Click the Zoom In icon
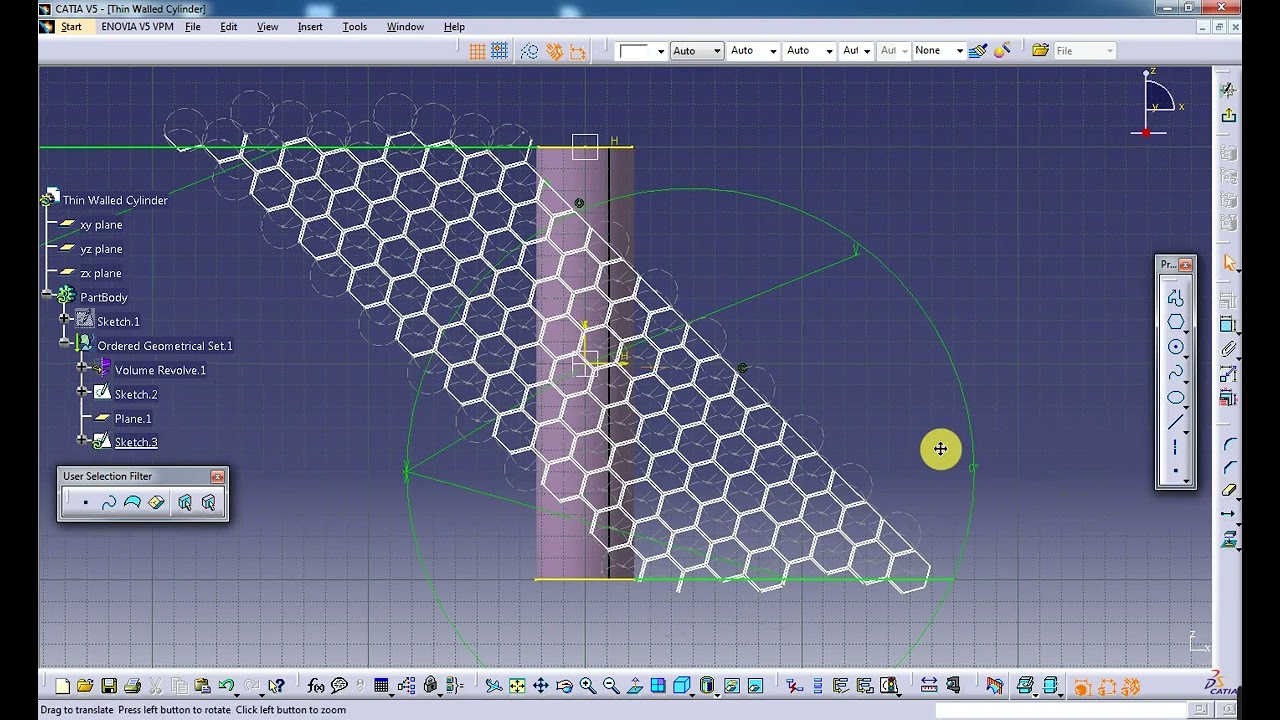The width and height of the screenshot is (1280, 720). pyautogui.click(x=588, y=686)
